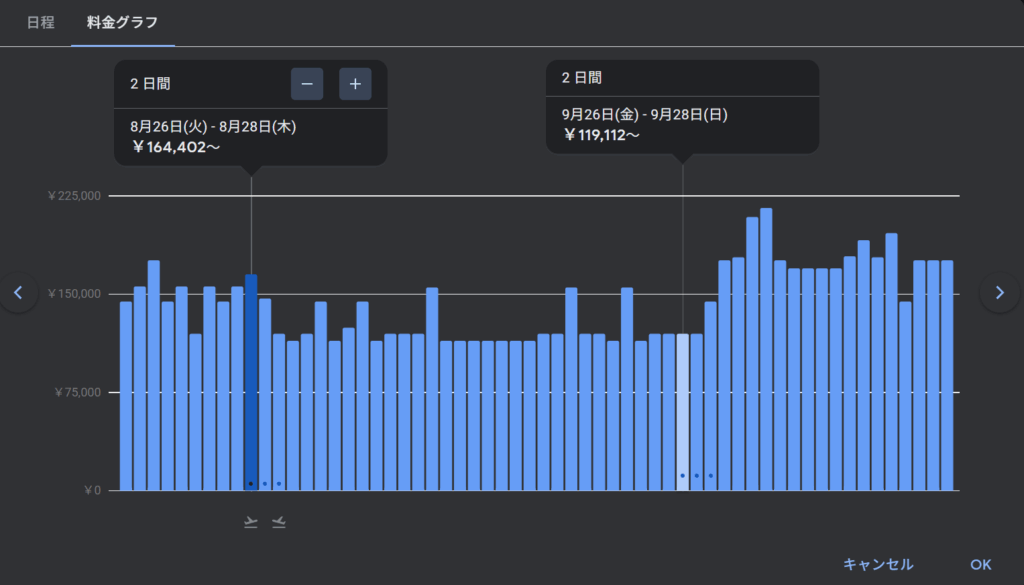Screen dimensions: 1024x585
Task: Select the dark blue August 26 bar
Action: pyautogui.click(x=251, y=380)
